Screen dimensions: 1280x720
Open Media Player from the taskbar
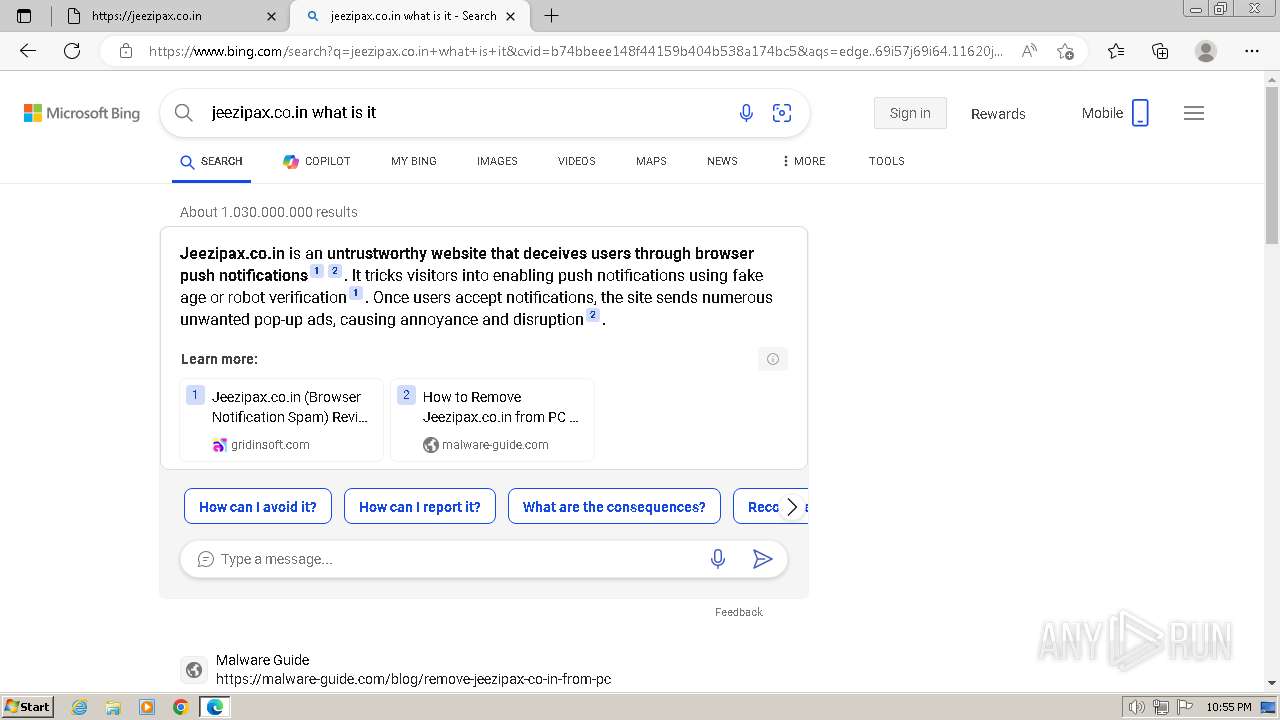tap(147, 707)
